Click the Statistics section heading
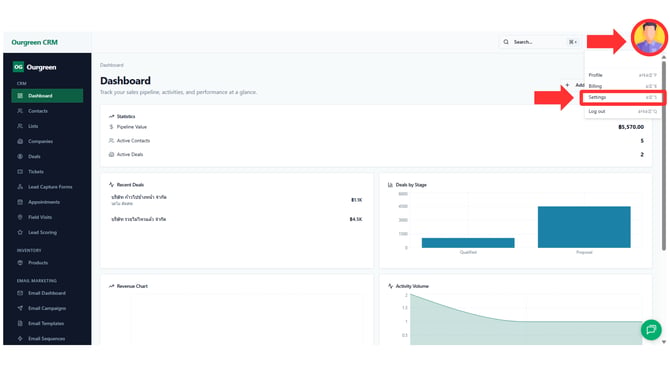670x376 pixels. point(126,116)
